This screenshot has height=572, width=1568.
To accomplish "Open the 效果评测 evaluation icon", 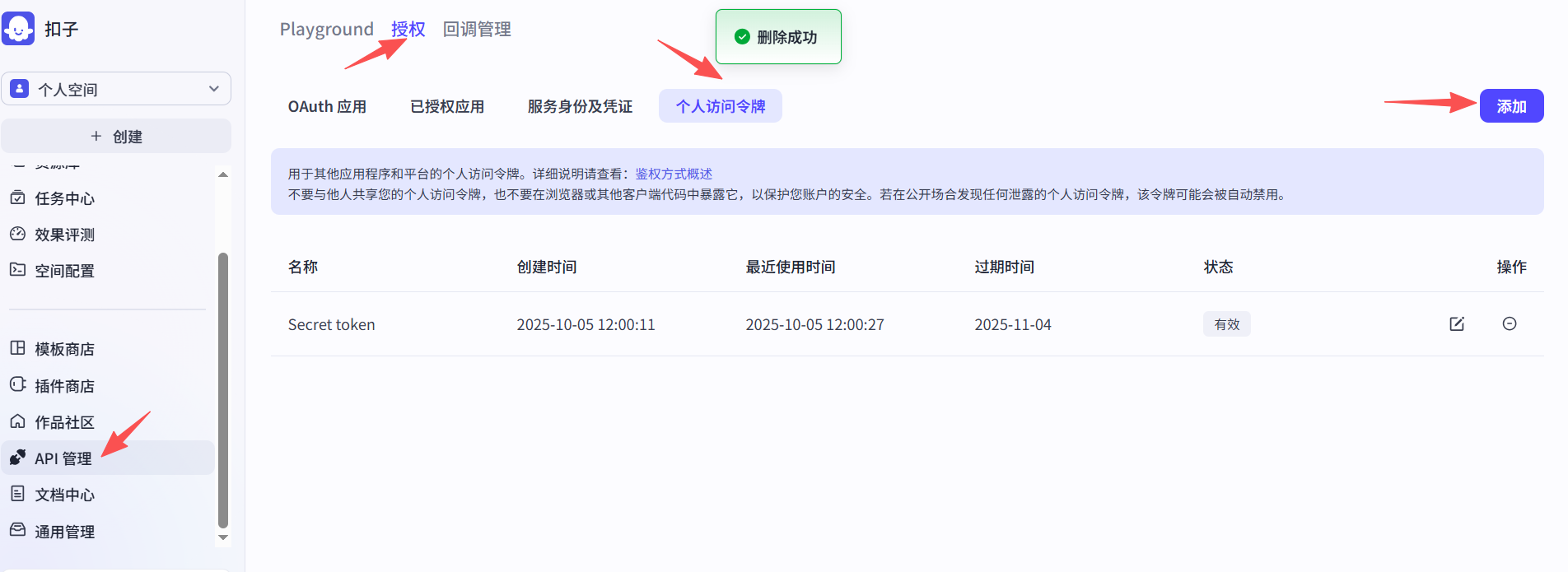I will click(x=17, y=235).
